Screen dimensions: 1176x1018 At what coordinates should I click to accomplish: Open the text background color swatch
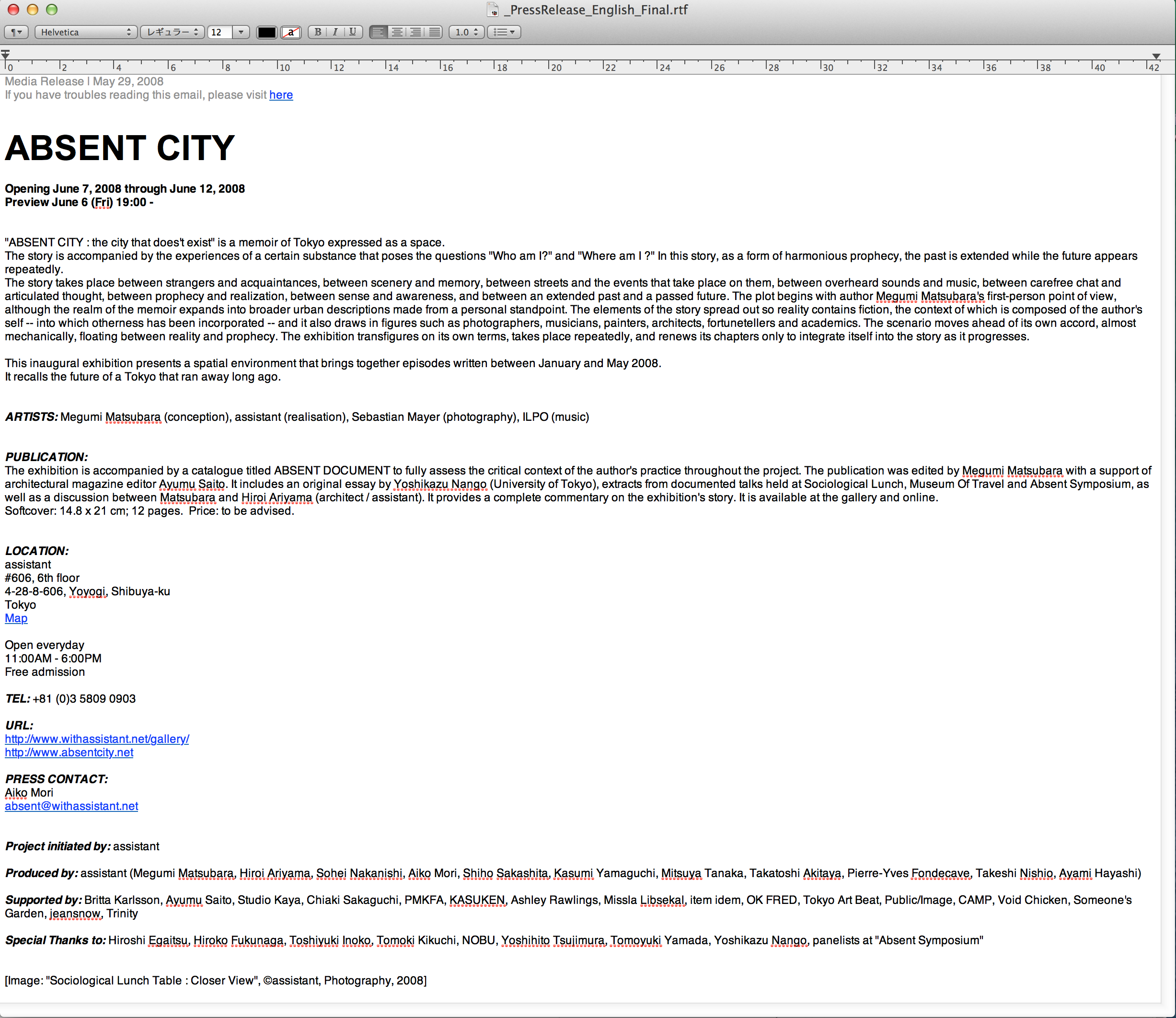pos(291,33)
